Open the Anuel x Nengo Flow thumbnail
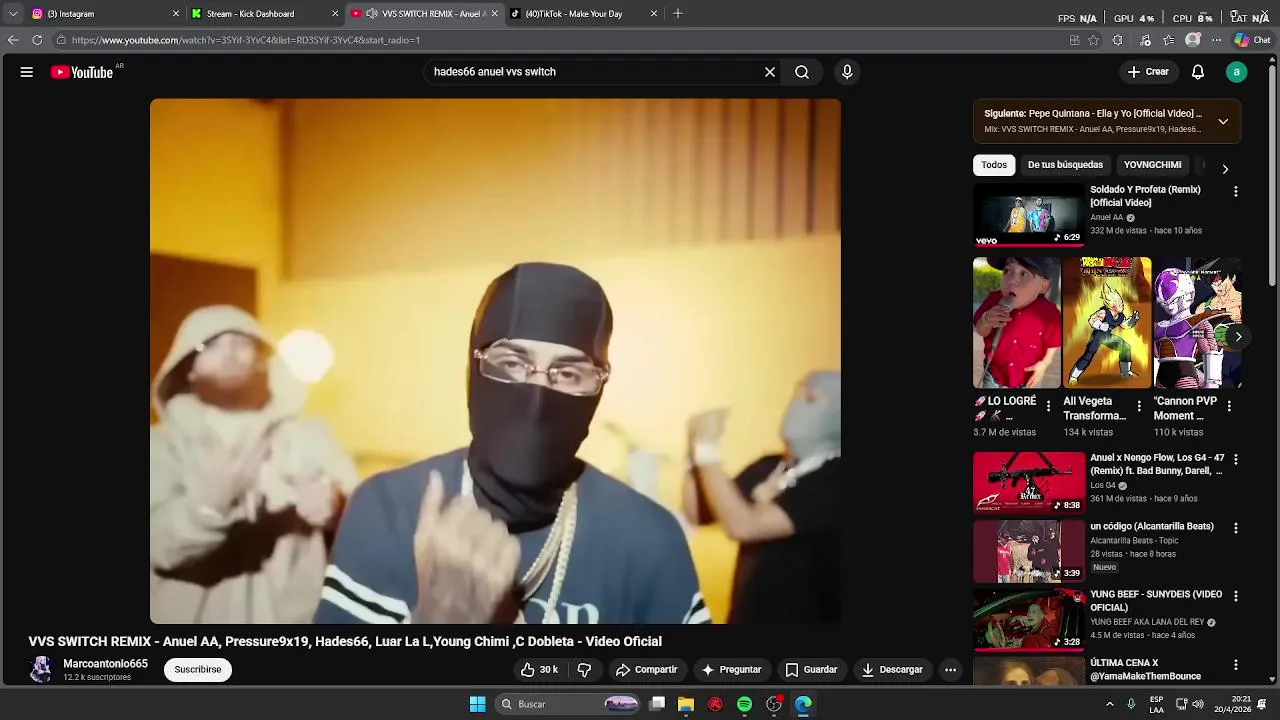 point(1029,482)
